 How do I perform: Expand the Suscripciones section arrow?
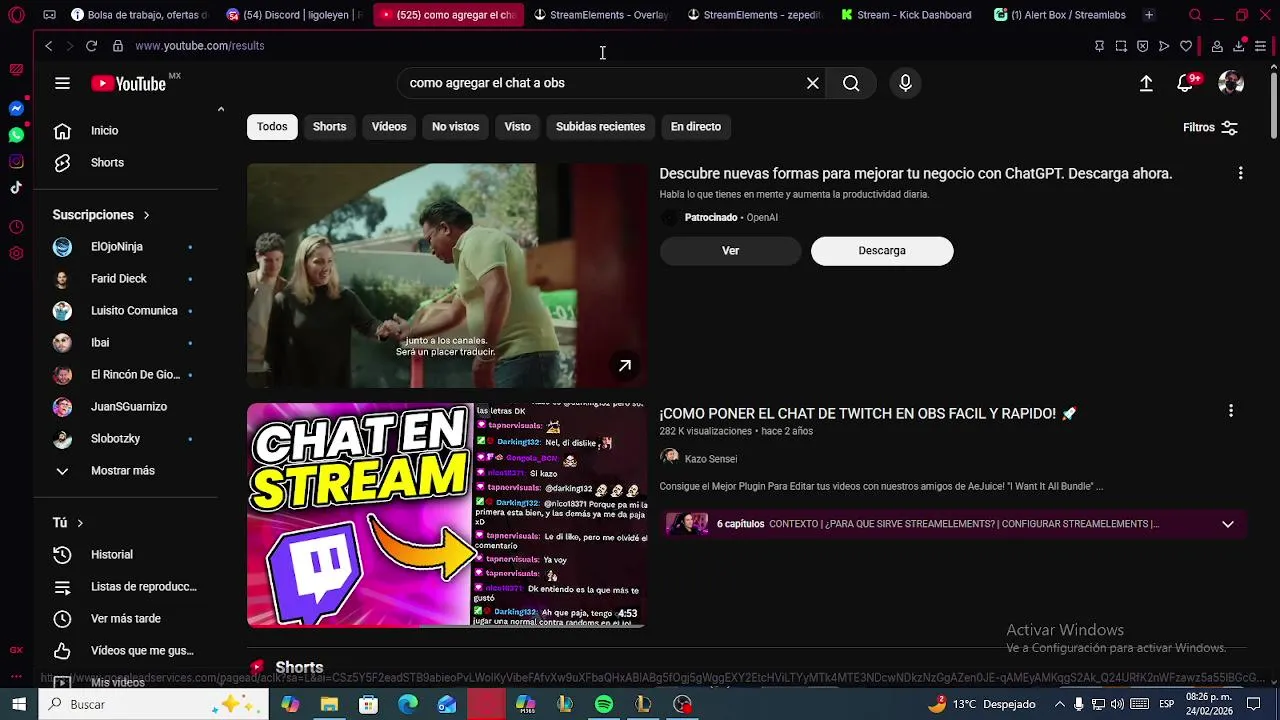click(x=146, y=215)
